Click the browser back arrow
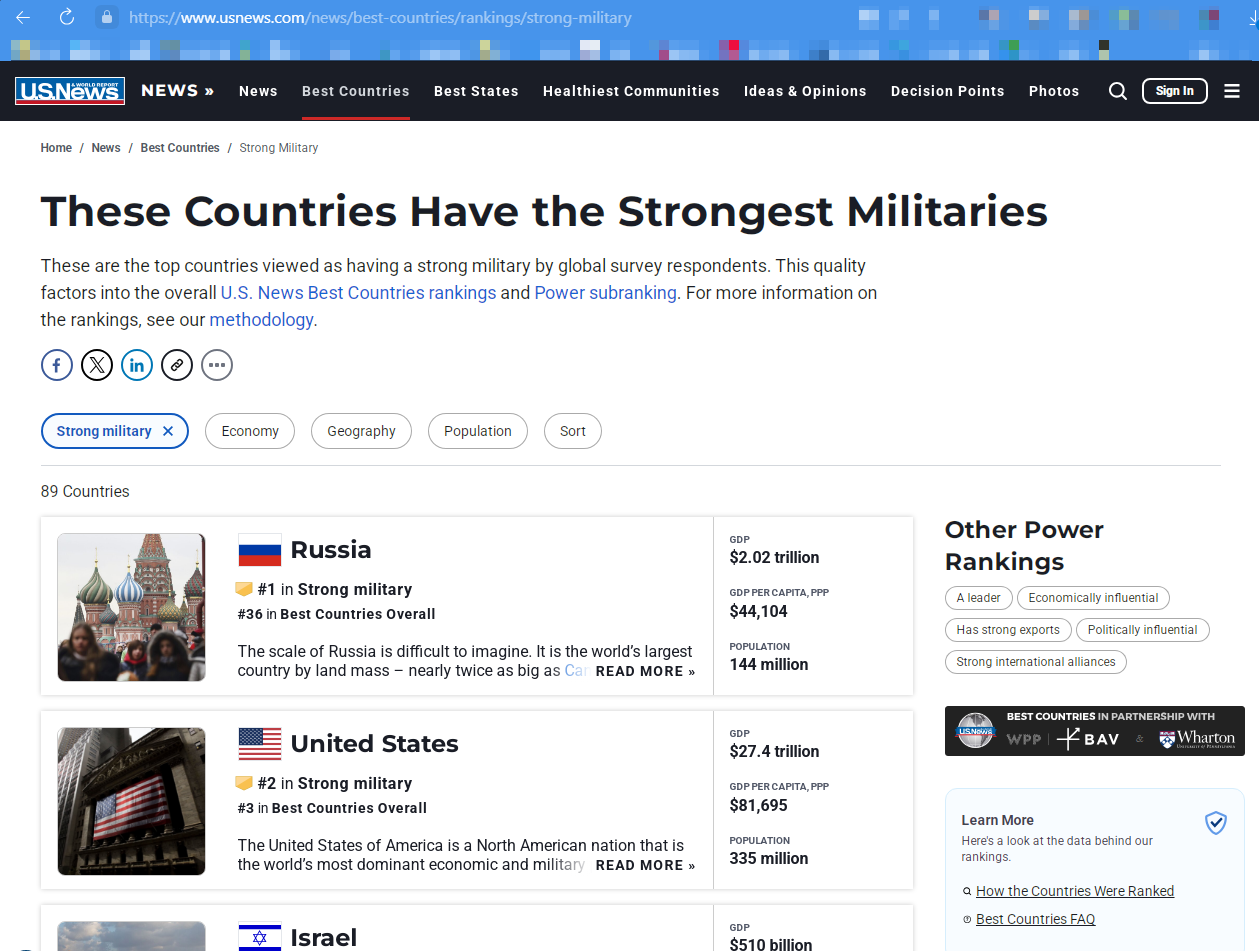The height and width of the screenshot is (951, 1259). [x=23, y=17]
